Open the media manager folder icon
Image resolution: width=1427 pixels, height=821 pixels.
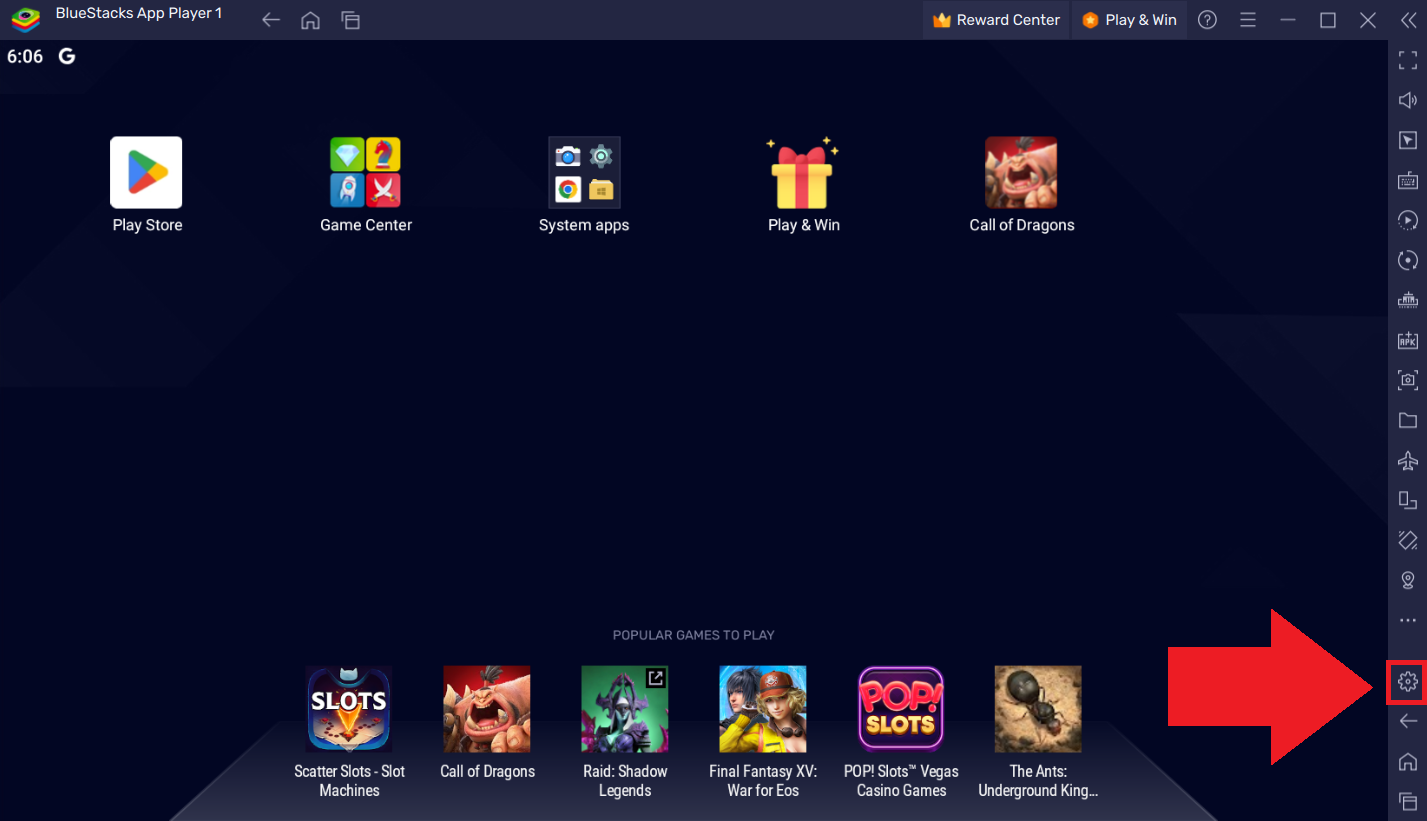[x=1408, y=420]
